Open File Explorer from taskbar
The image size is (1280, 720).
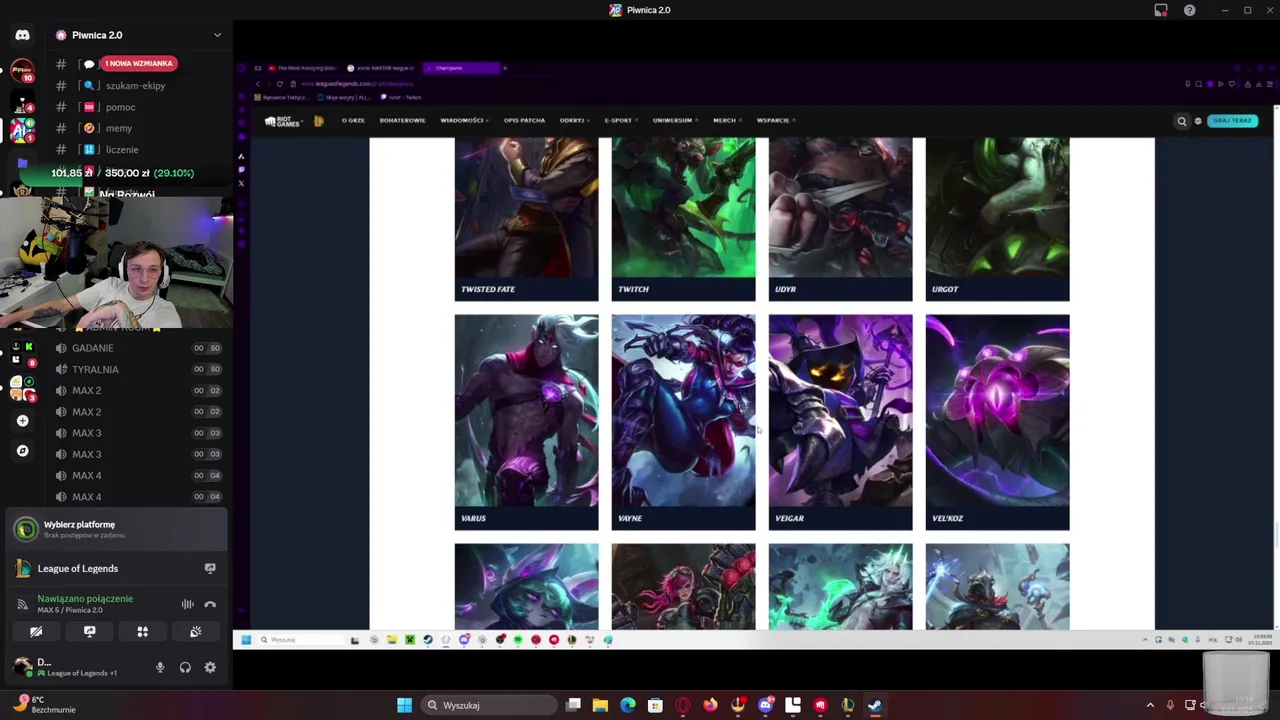[x=600, y=705]
